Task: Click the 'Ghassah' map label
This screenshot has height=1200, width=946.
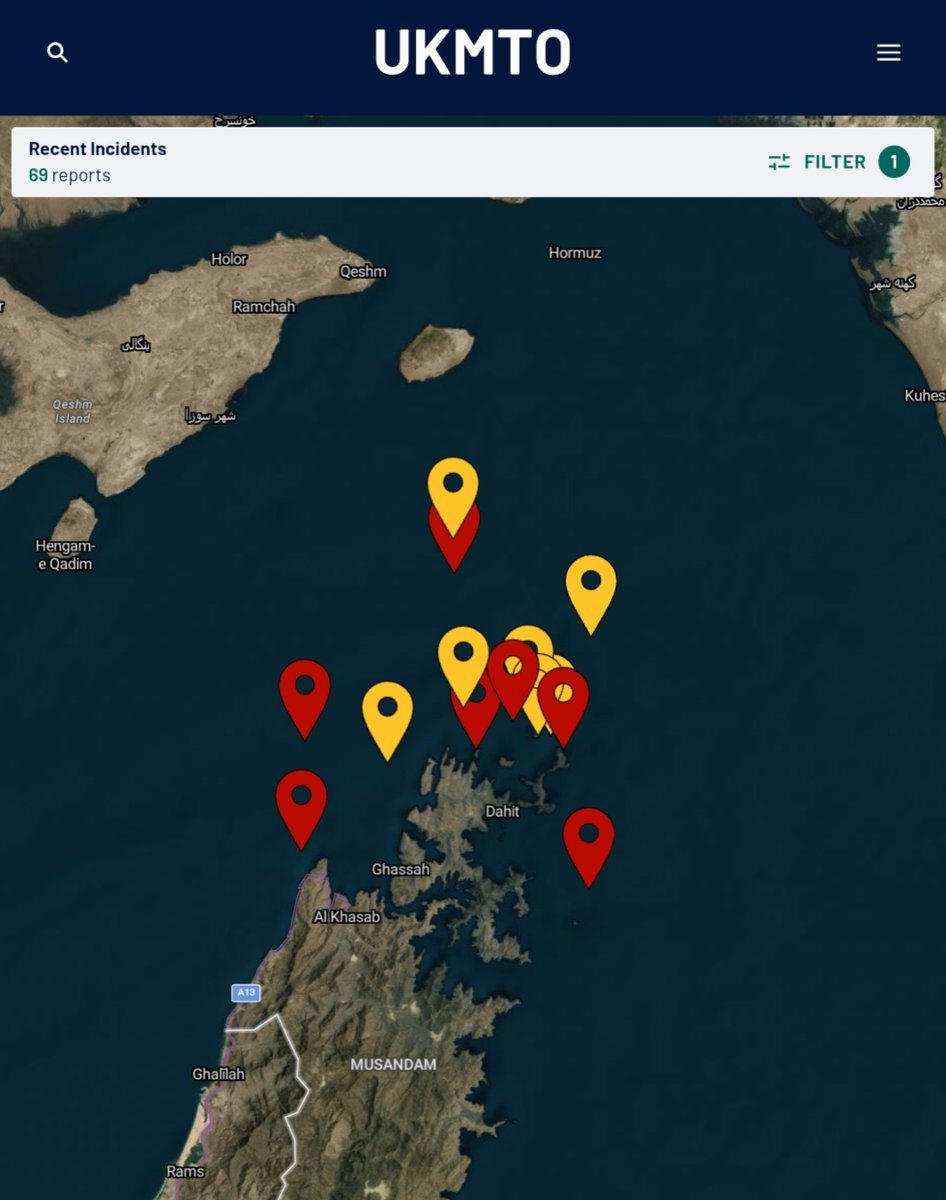Action: (400, 869)
